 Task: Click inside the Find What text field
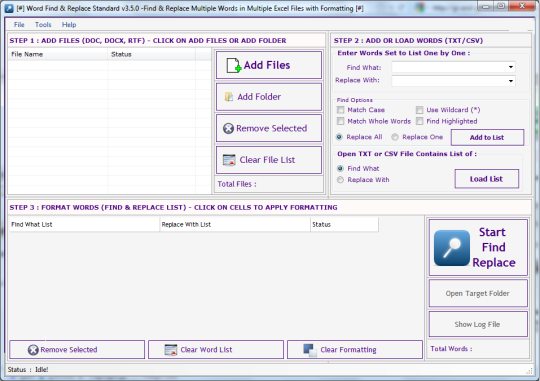pyautogui.click(x=453, y=67)
